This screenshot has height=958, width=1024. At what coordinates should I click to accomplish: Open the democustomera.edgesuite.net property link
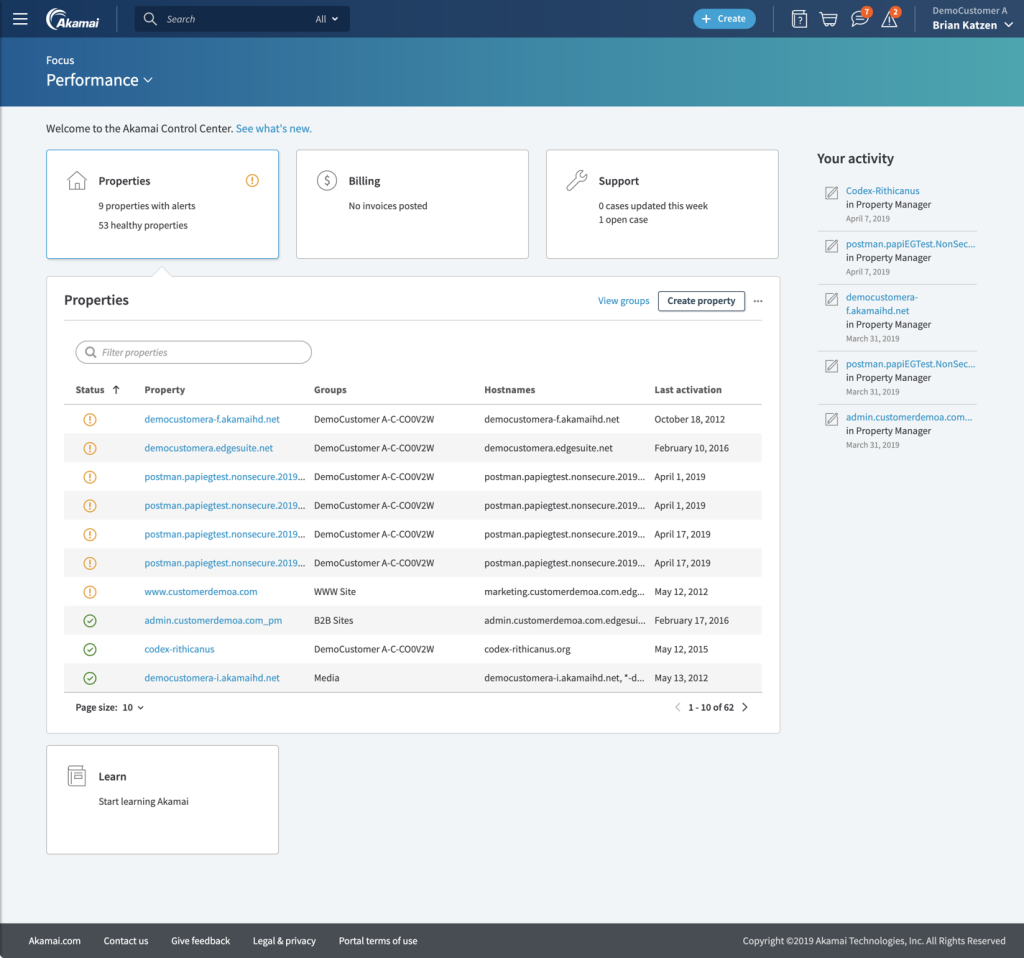pos(208,448)
